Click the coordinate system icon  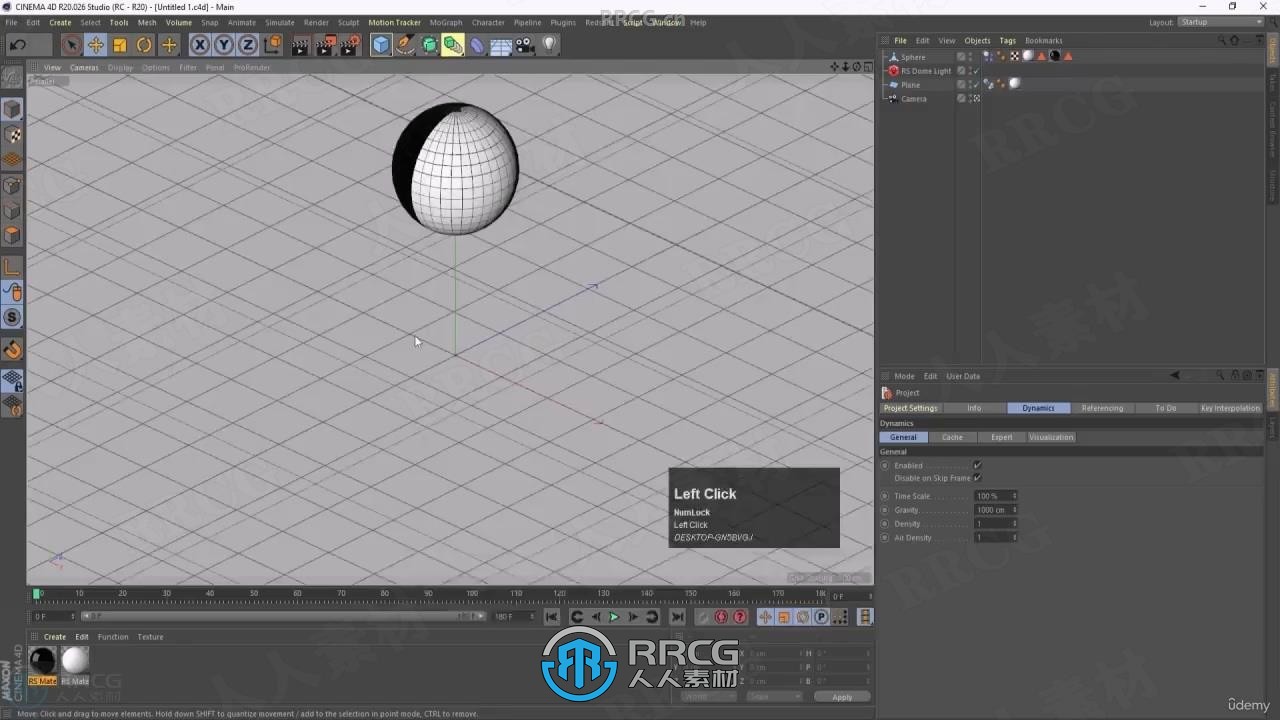click(272, 44)
